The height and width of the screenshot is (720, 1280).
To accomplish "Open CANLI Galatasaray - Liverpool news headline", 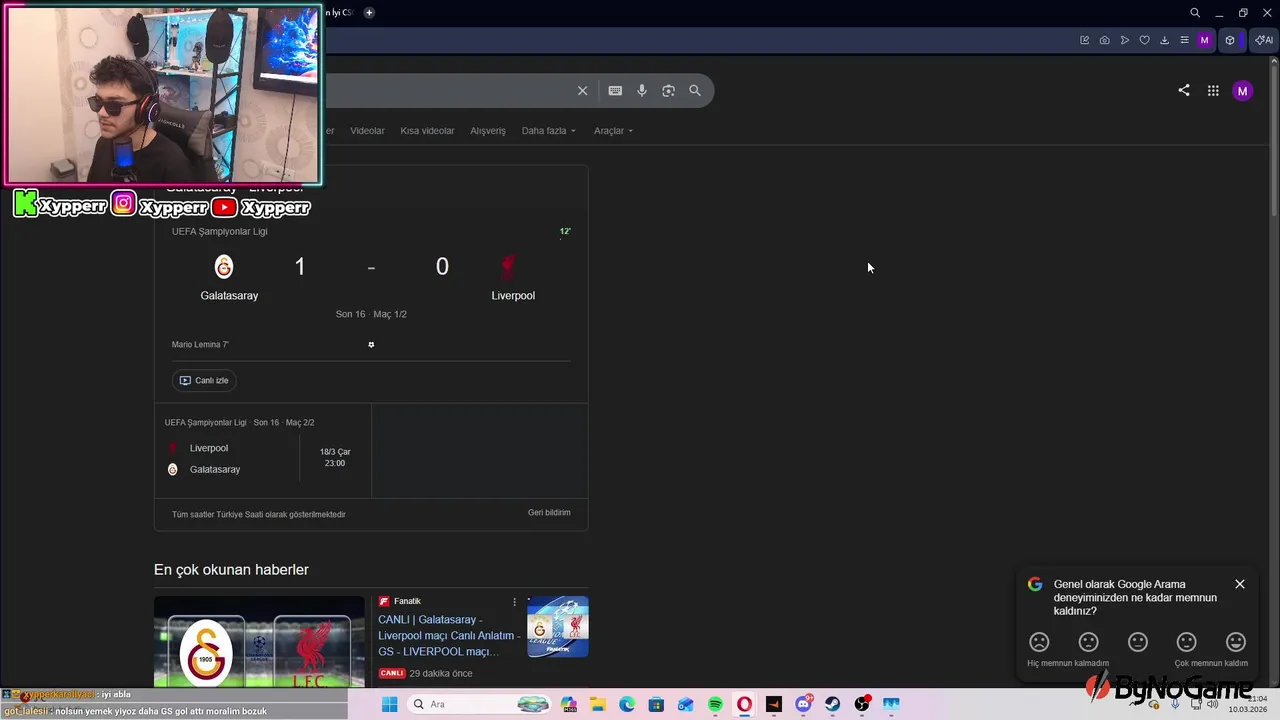I will pyautogui.click(x=449, y=635).
